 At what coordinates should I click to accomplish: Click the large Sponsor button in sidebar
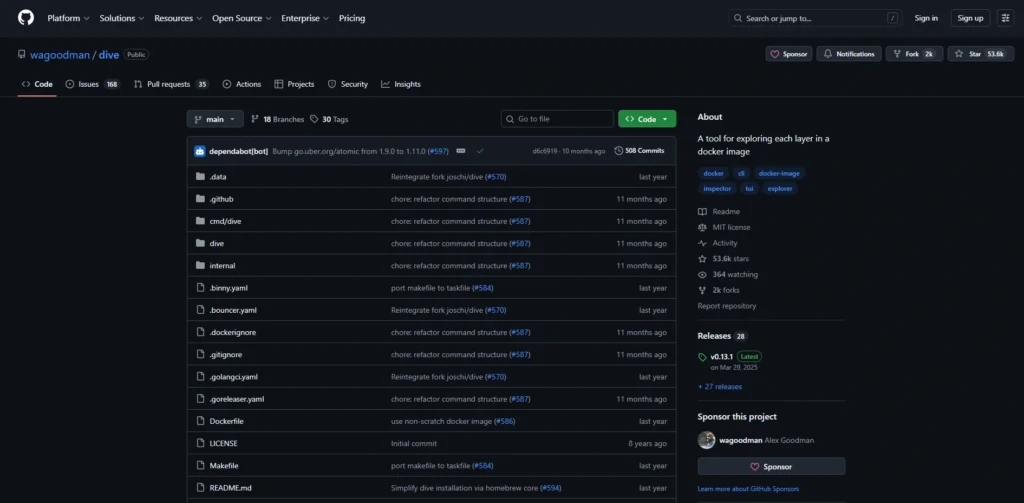(x=771, y=466)
